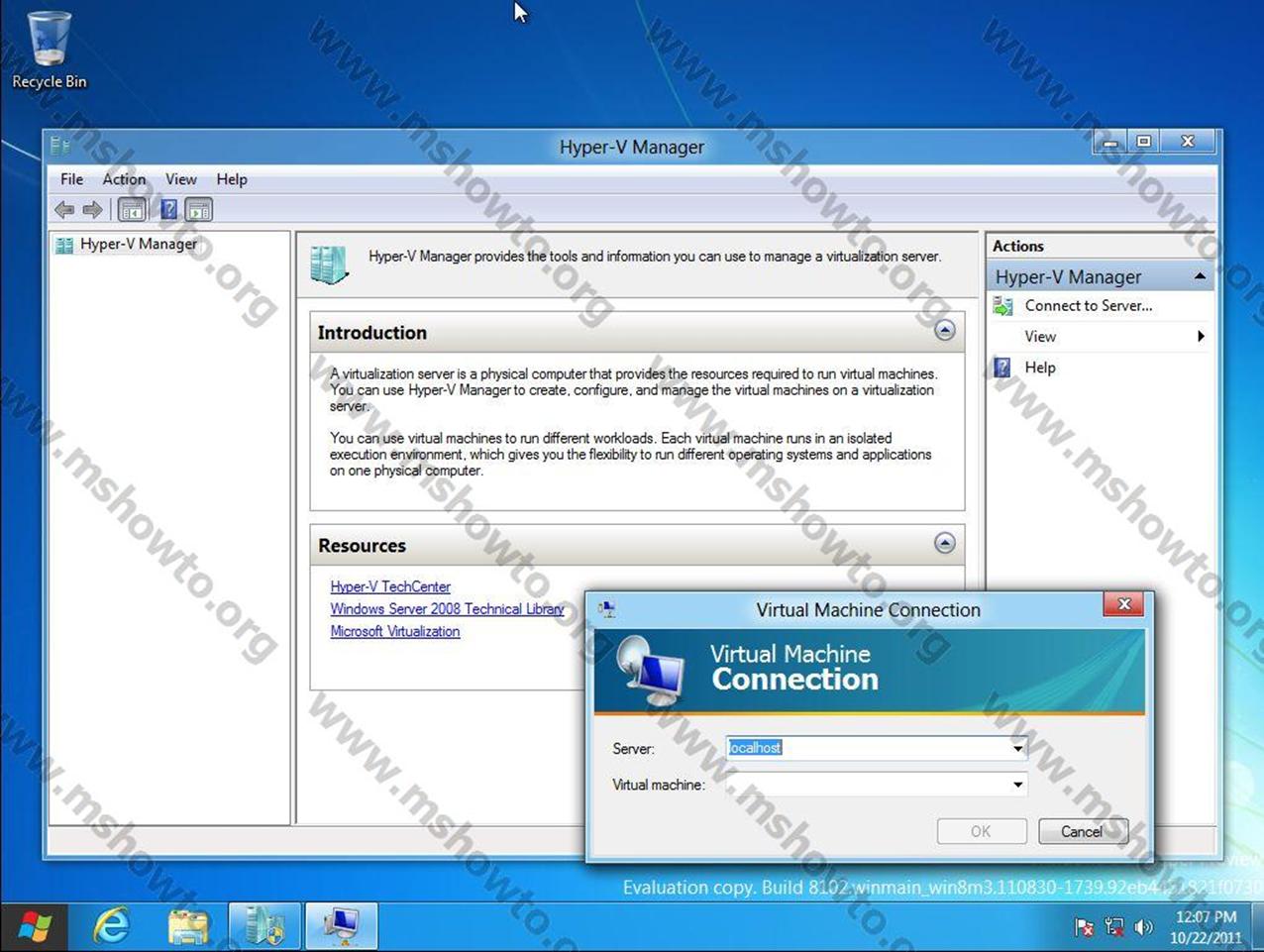Expand the View submenu arrow in Actions pane

pyautogui.click(x=1201, y=337)
